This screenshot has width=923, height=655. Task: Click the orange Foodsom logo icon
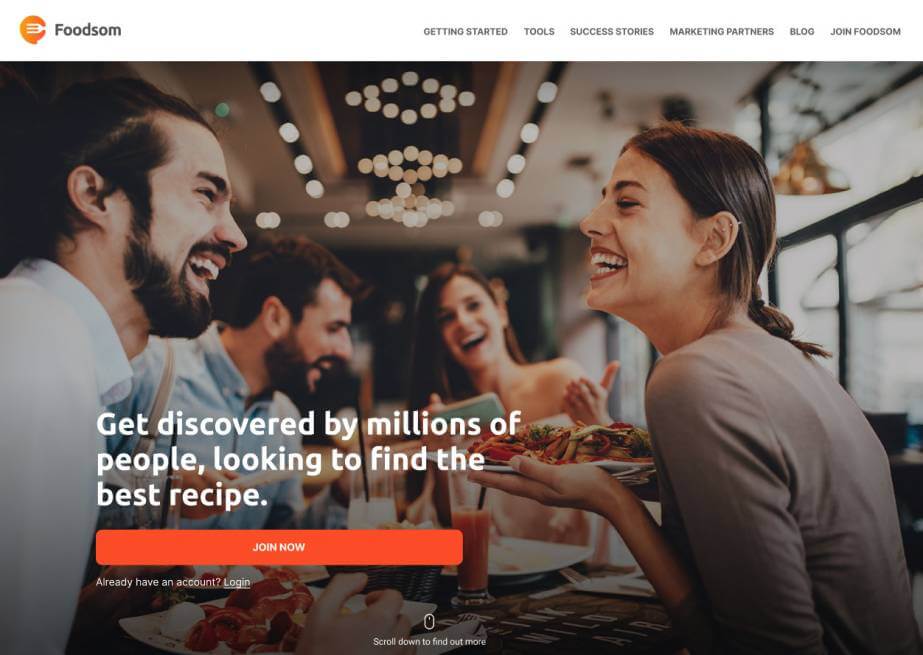click(x=32, y=29)
